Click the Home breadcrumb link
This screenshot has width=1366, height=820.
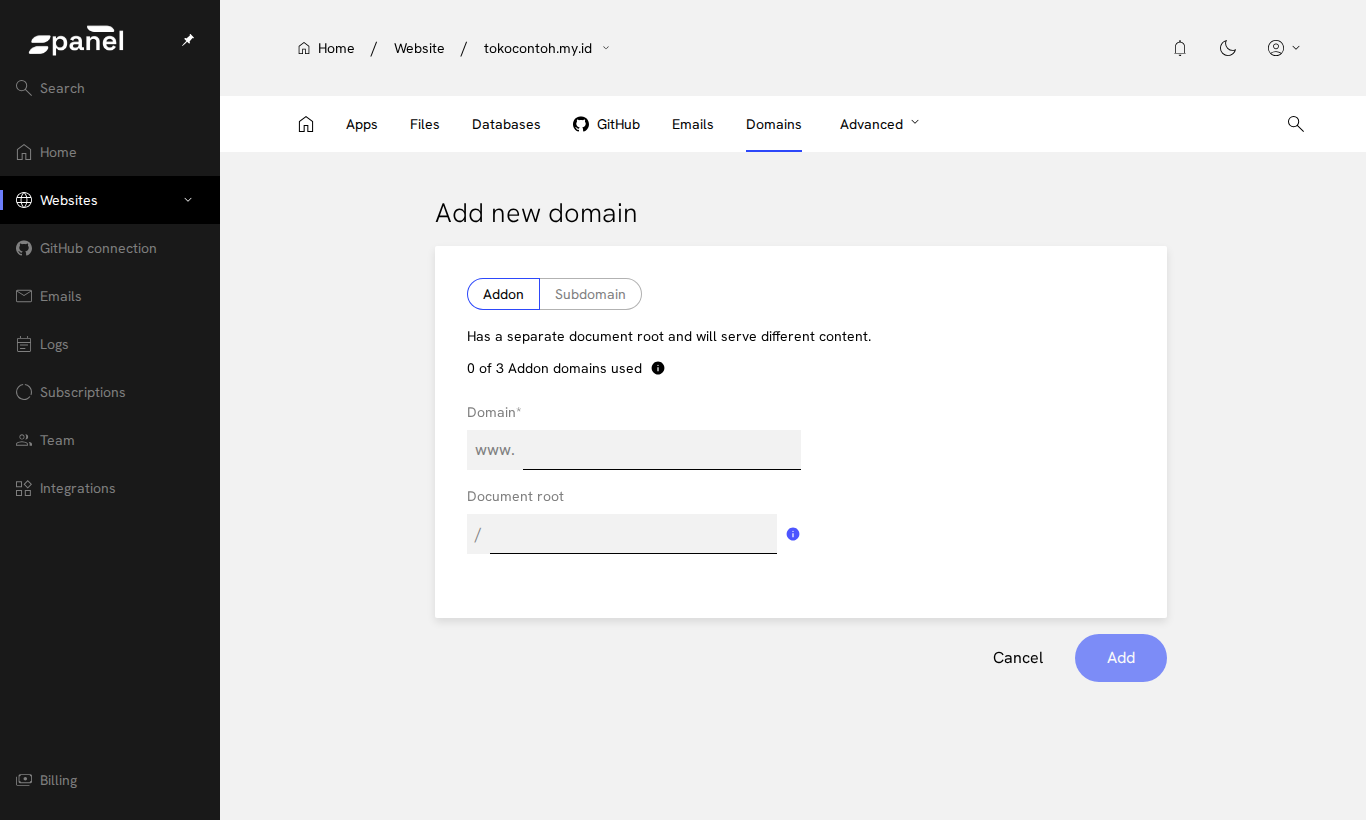click(x=326, y=48)
